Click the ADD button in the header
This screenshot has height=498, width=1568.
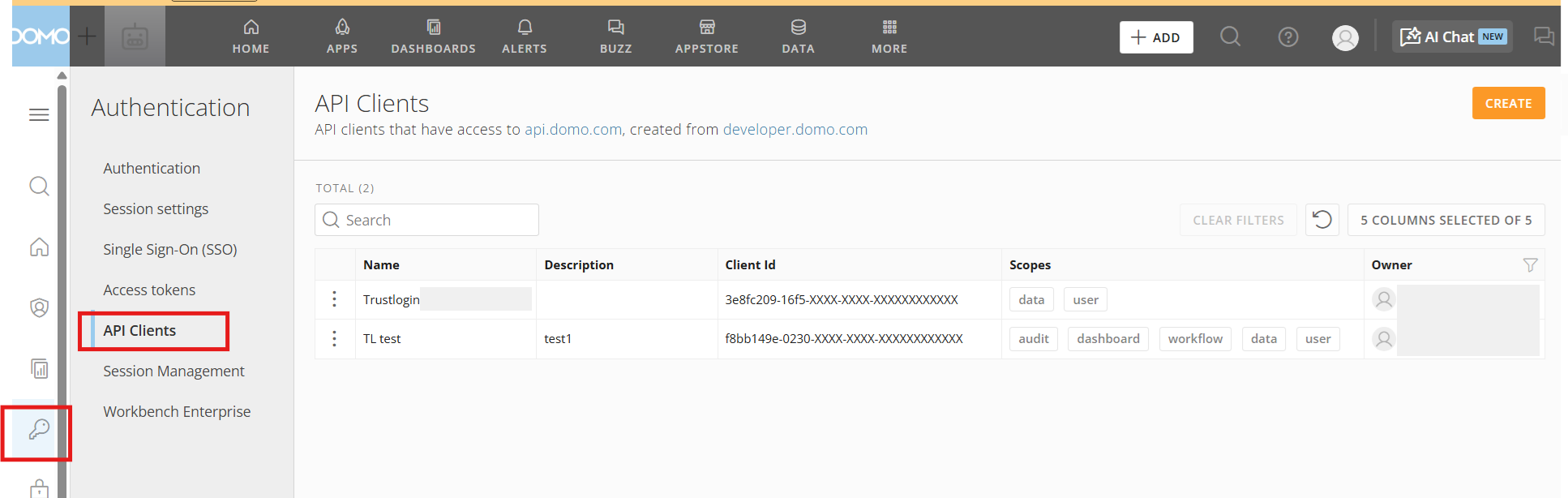click(1156, 37)
